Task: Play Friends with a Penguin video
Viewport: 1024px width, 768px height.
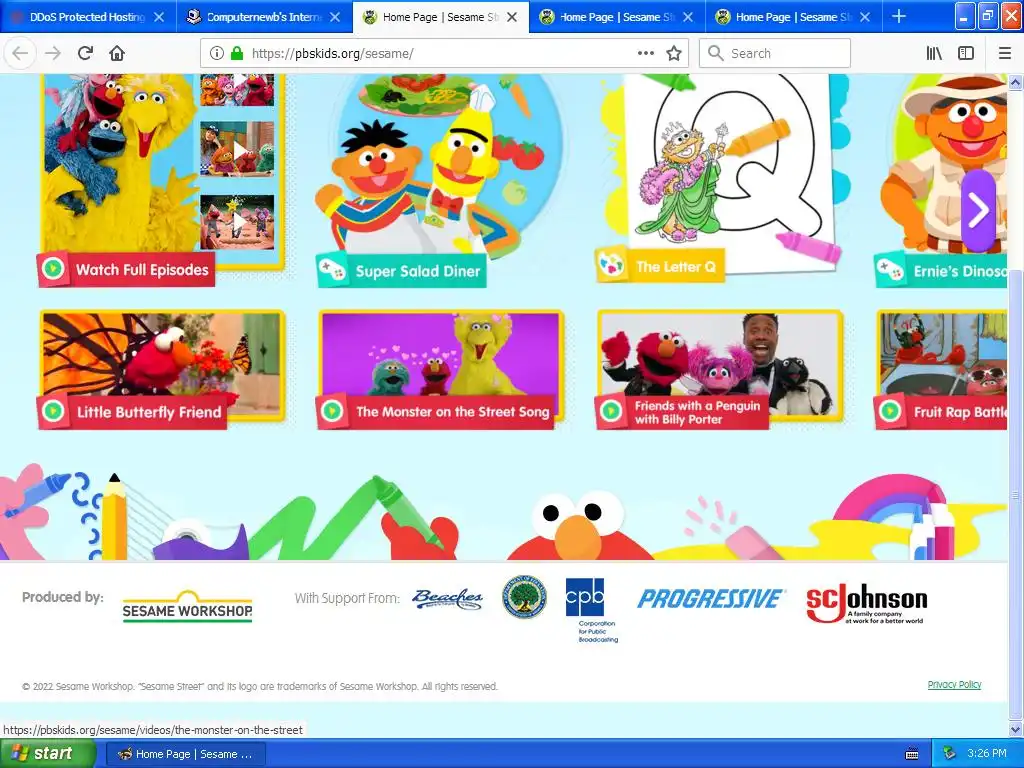Action: (720, 369)
